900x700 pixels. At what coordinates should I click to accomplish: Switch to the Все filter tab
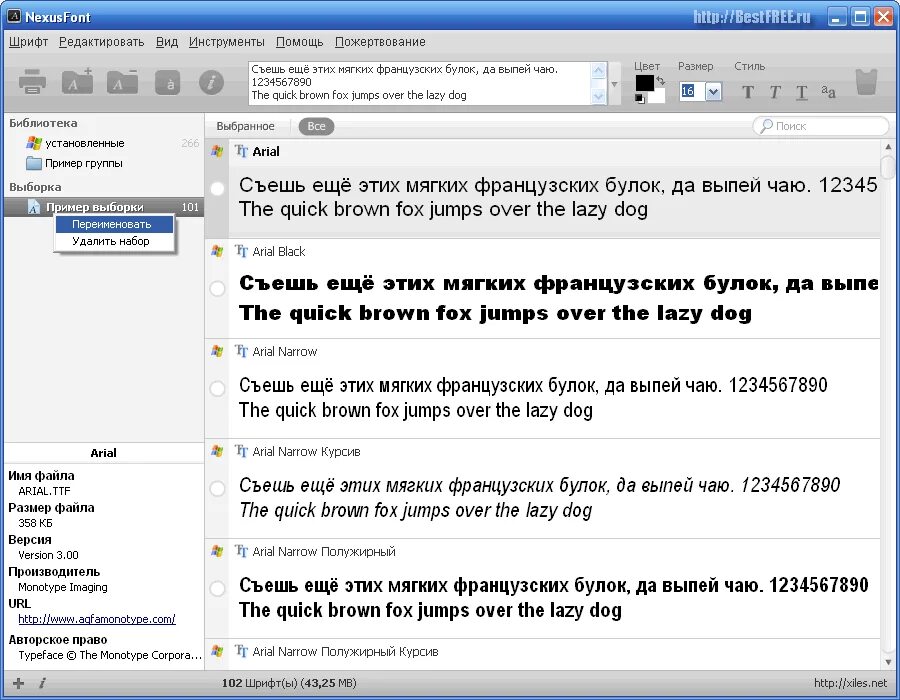click(316, 126)
